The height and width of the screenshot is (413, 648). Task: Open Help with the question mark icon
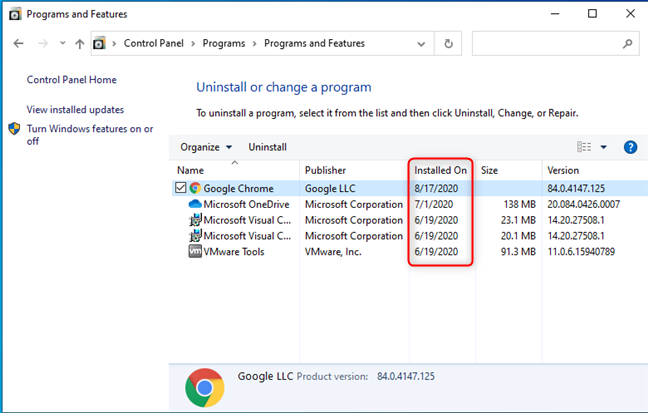click(x=630, y=147)
